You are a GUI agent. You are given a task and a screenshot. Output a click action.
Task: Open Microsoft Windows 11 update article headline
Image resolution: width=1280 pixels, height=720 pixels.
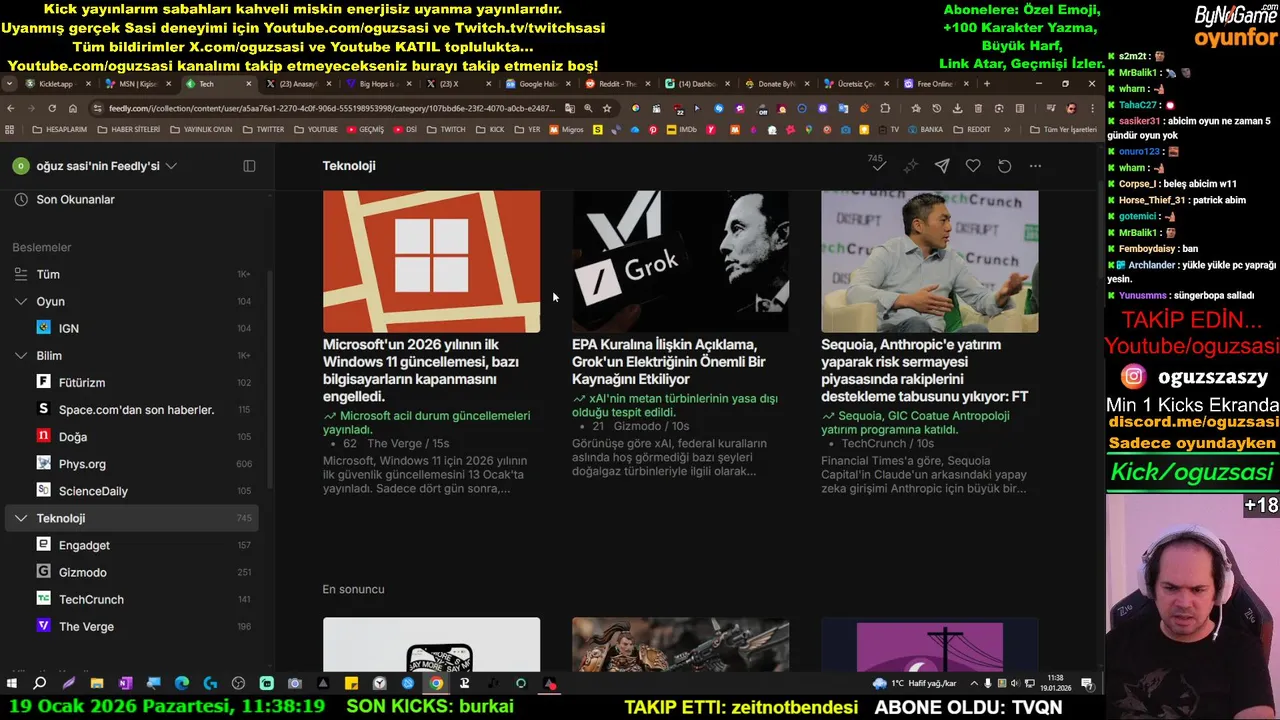(422, 370)
